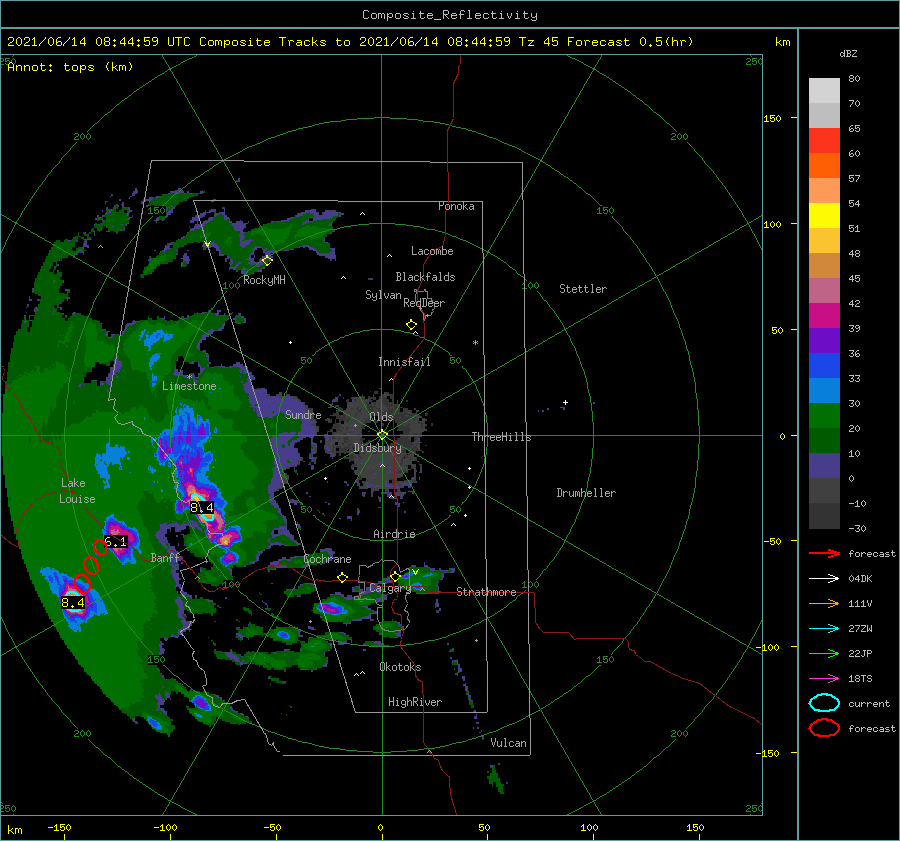Click the Vulcan town label
Screen dimensions: 900x841
click(508, 743)
